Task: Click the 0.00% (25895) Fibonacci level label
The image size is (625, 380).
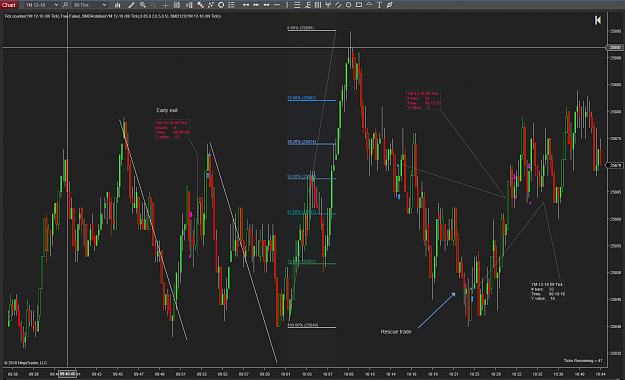Action: pos(301,28)
